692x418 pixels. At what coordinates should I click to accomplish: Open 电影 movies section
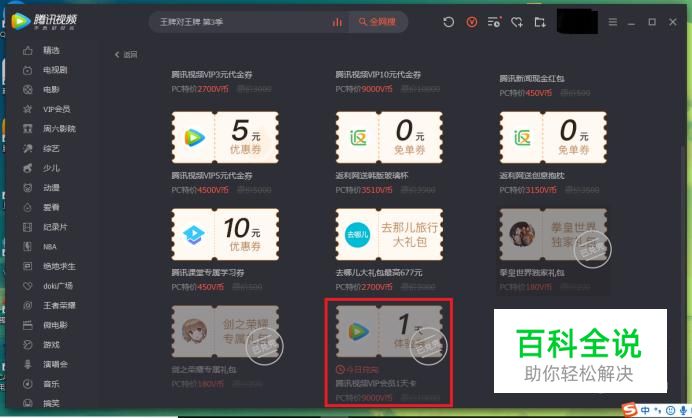51,90
